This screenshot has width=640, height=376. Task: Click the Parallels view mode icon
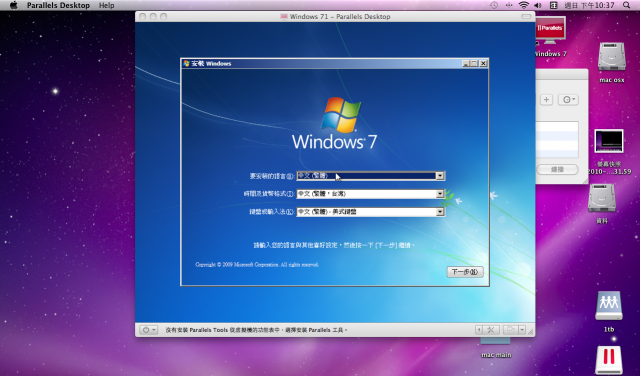[510, 330]
